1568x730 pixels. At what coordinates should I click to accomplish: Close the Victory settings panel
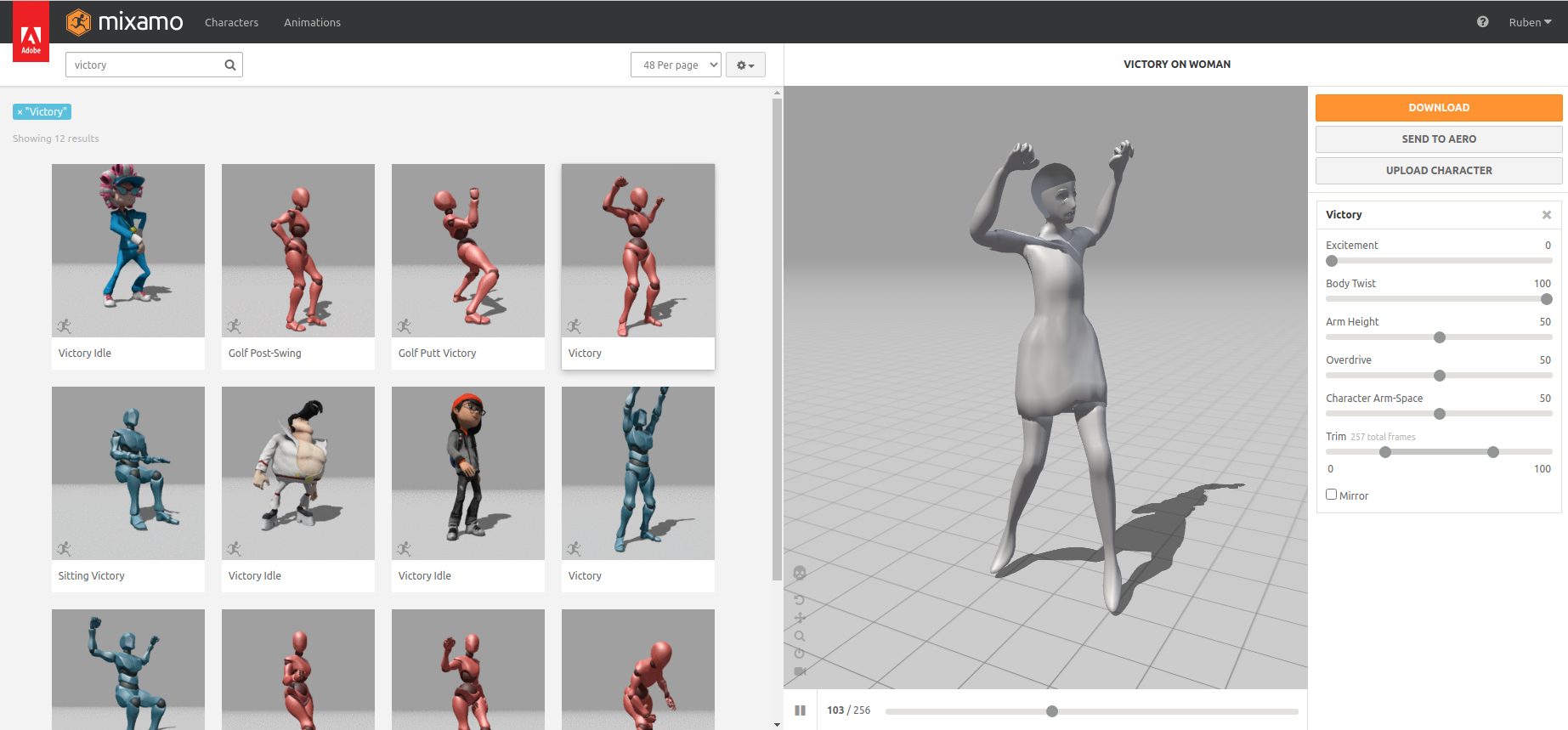tap(1547, 215)
